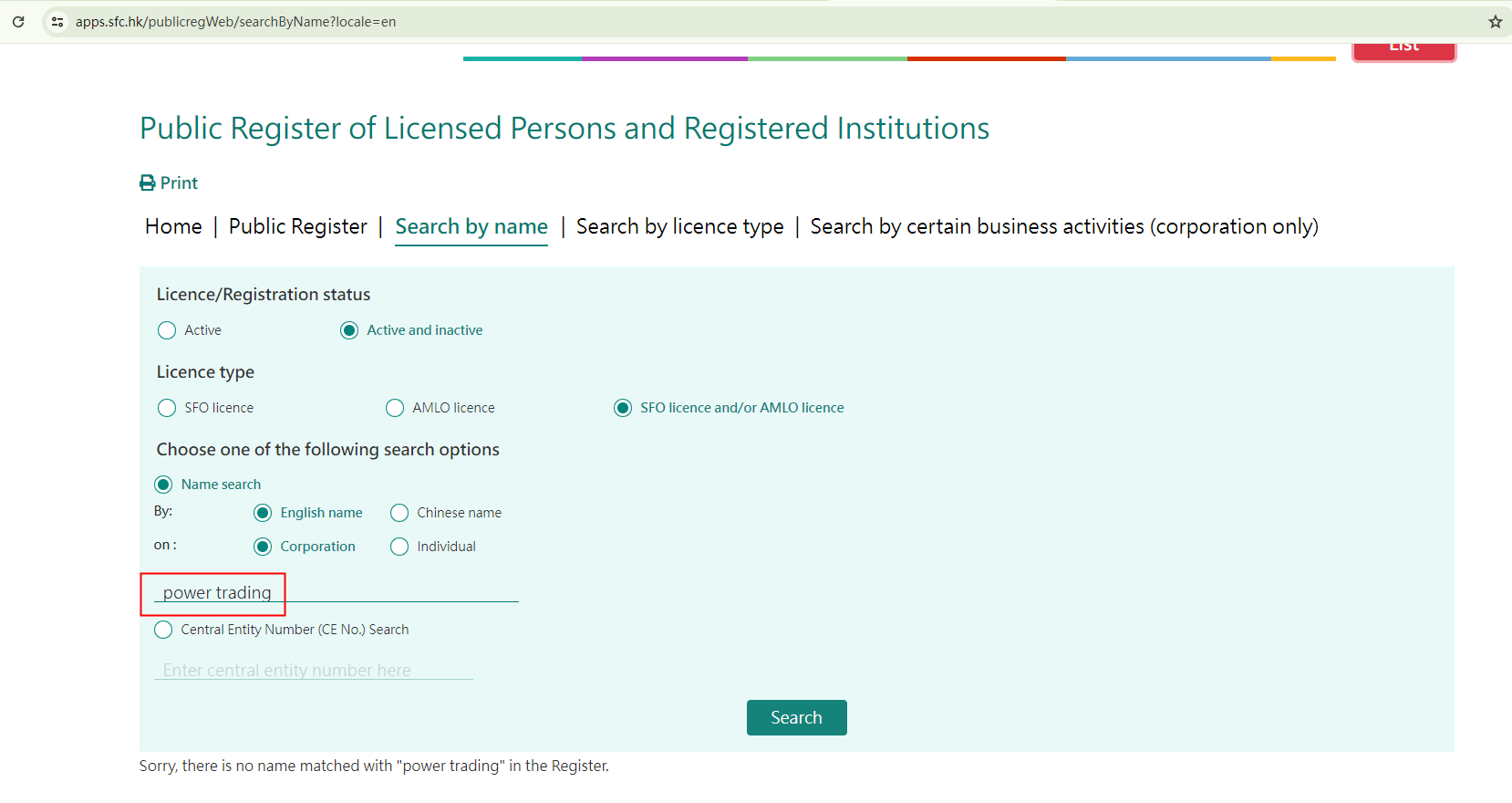The height and width of the screenshot is (803, 1512).
Task: Select Active and inactive status option
Action: [x=349, y=330]
